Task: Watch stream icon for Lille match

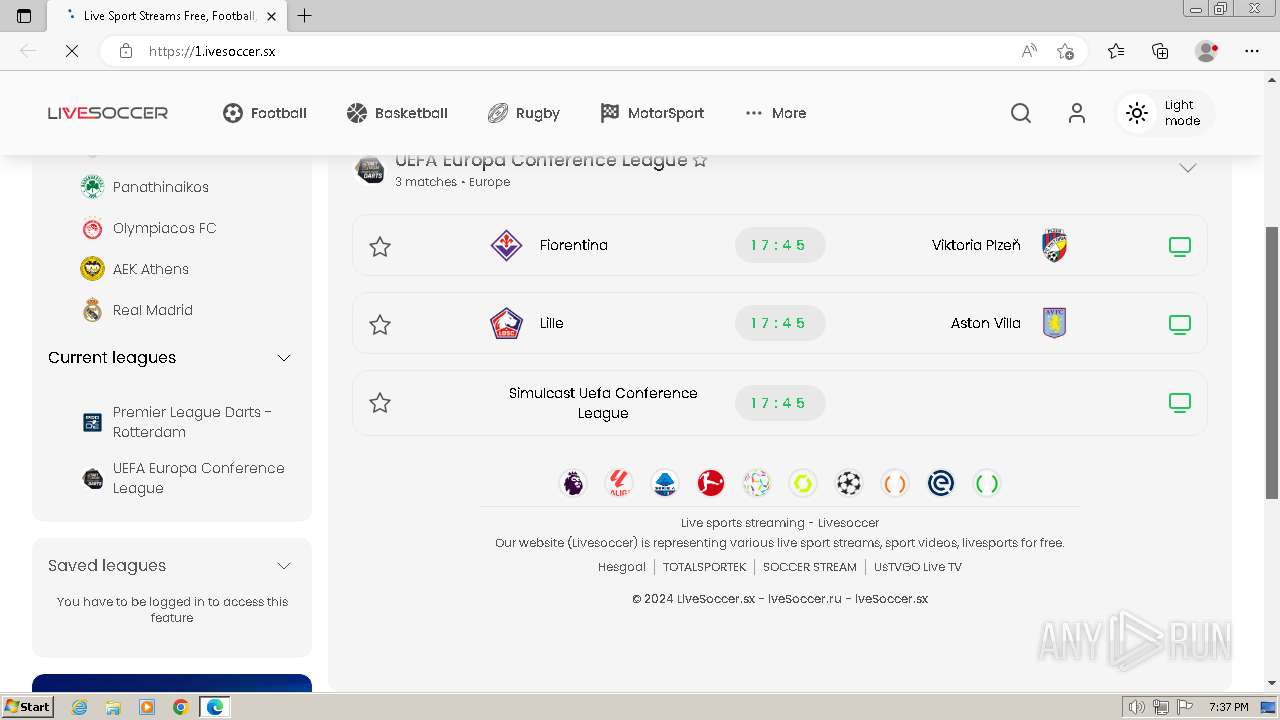Action: [x=1180, y=324]
